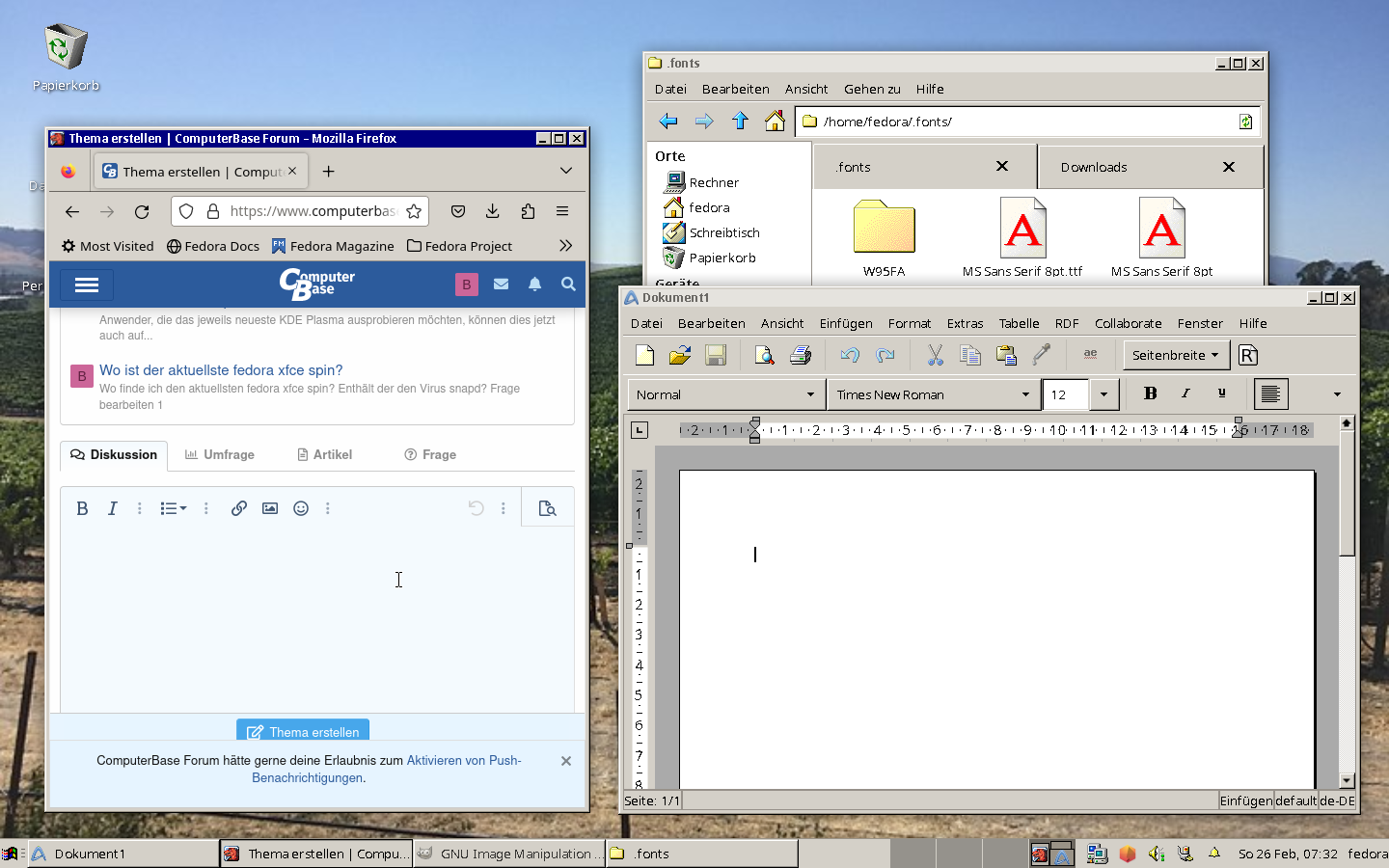This screenshot has height=868, width=1389.
Task: Open Firefox extensions puzzle icon
Action: (528, 211)
